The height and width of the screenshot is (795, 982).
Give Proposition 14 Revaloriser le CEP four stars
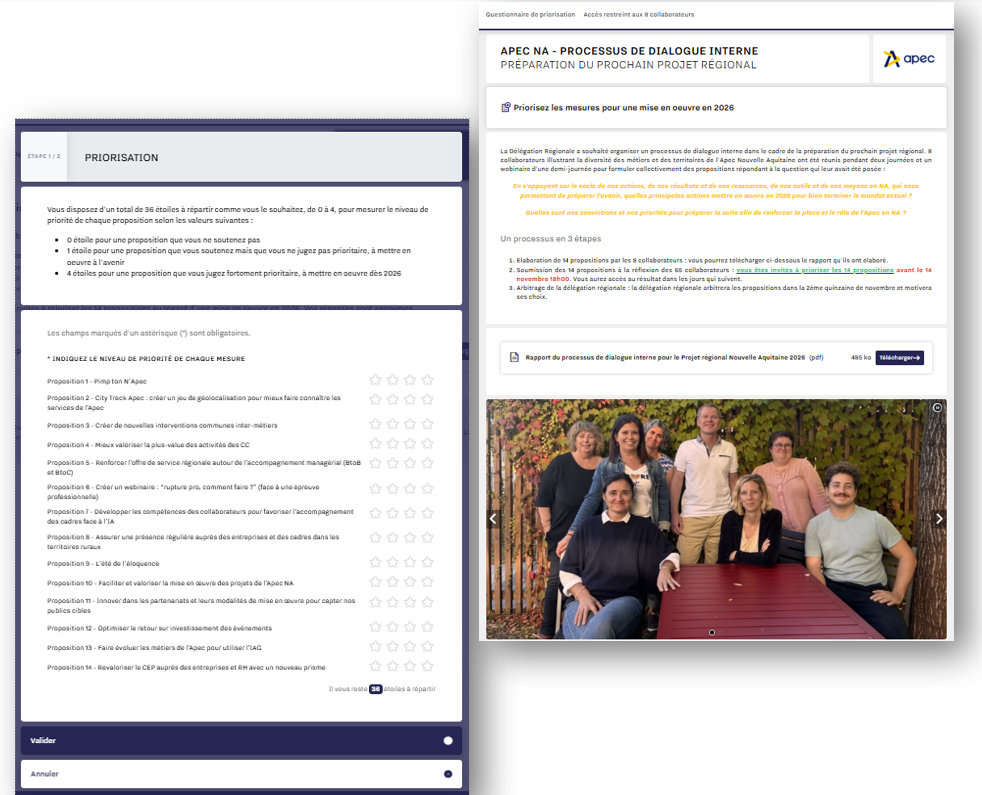click(x=427, y=666)
